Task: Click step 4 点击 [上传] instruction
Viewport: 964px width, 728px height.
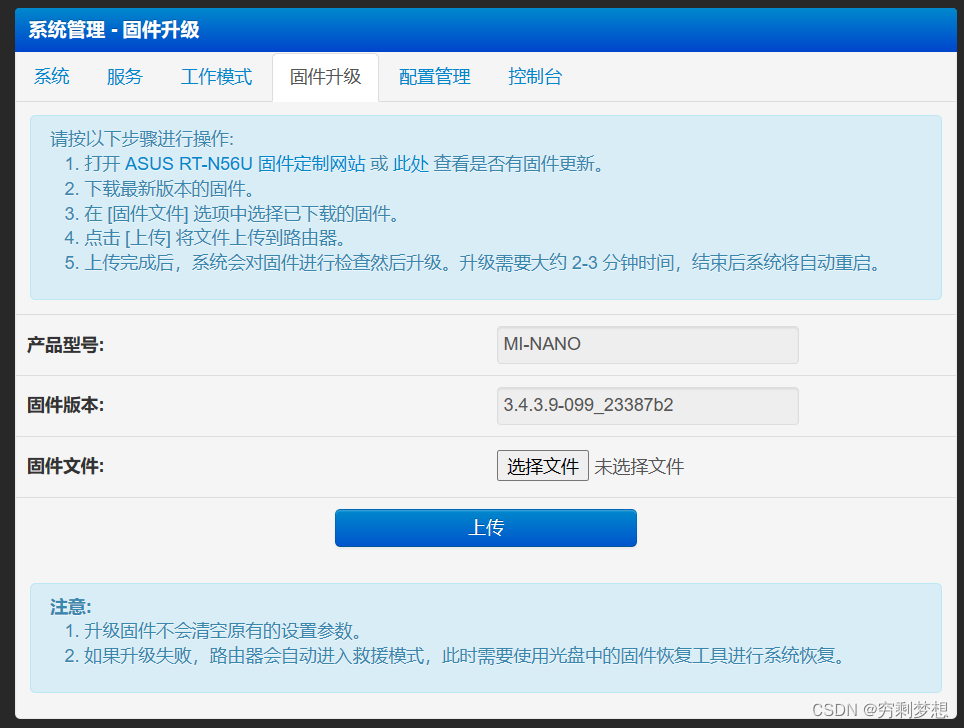Action: 205,238
